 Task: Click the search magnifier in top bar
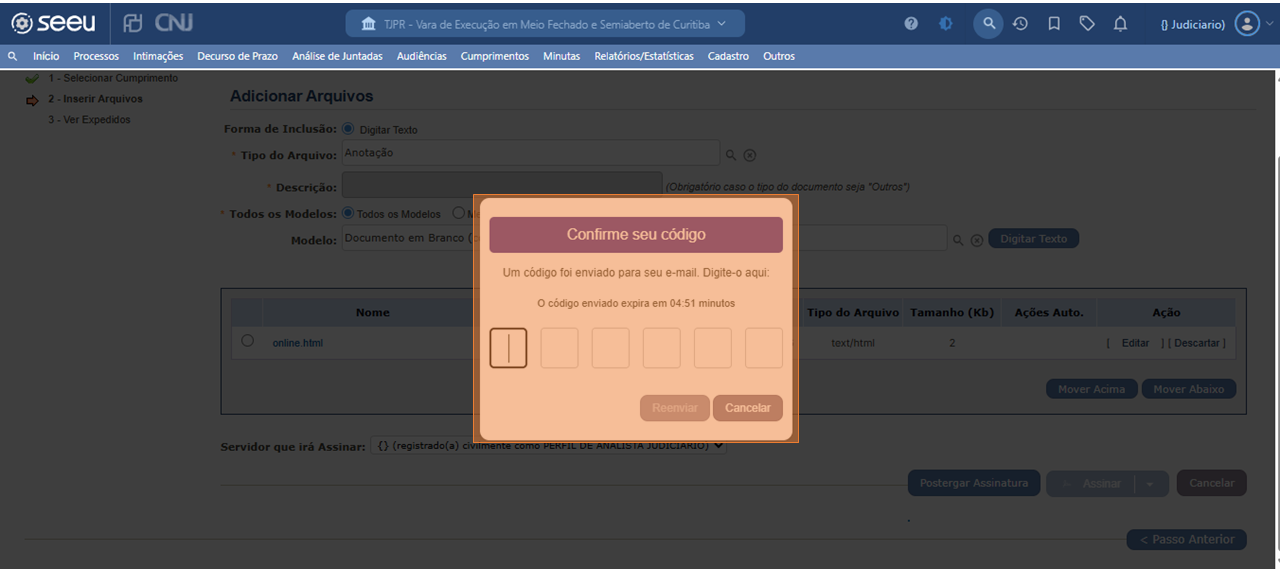[x=988, y=24]
